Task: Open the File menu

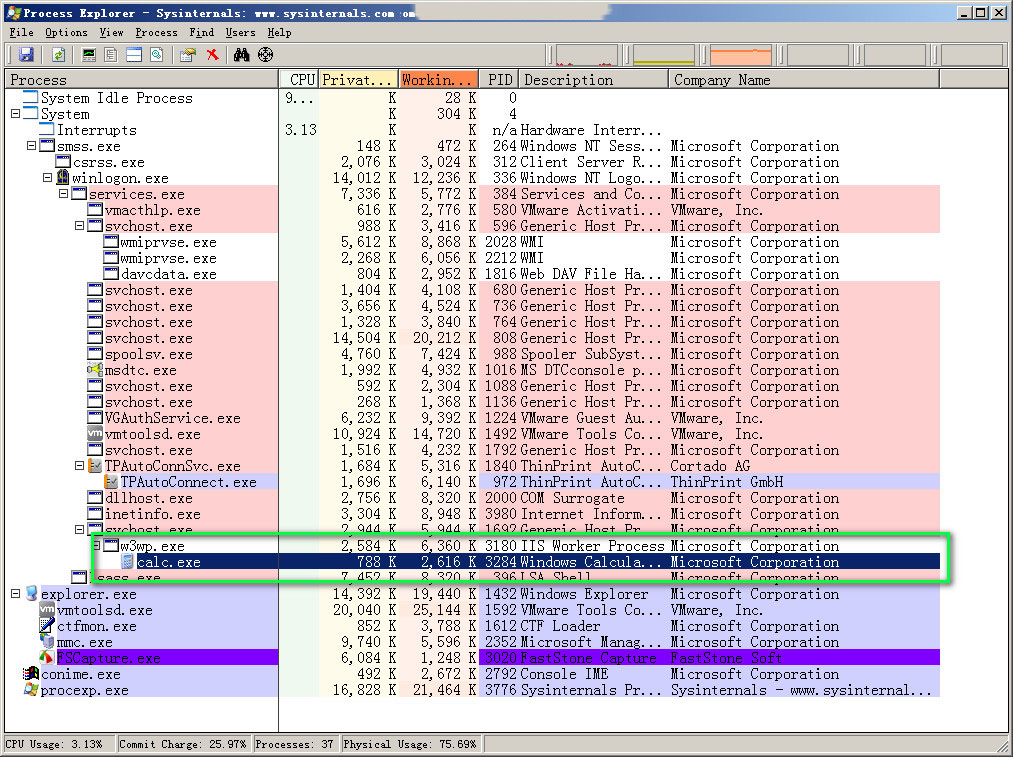Action: (21, 32)
